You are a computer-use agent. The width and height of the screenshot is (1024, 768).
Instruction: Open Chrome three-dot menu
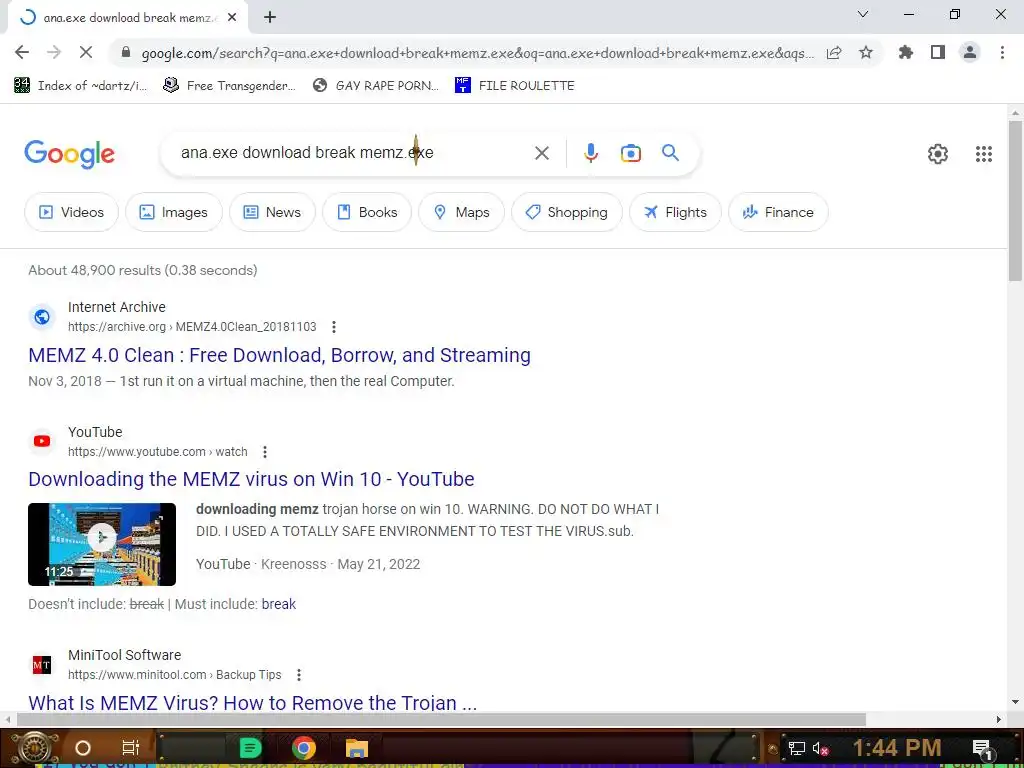coord(1002,52)
